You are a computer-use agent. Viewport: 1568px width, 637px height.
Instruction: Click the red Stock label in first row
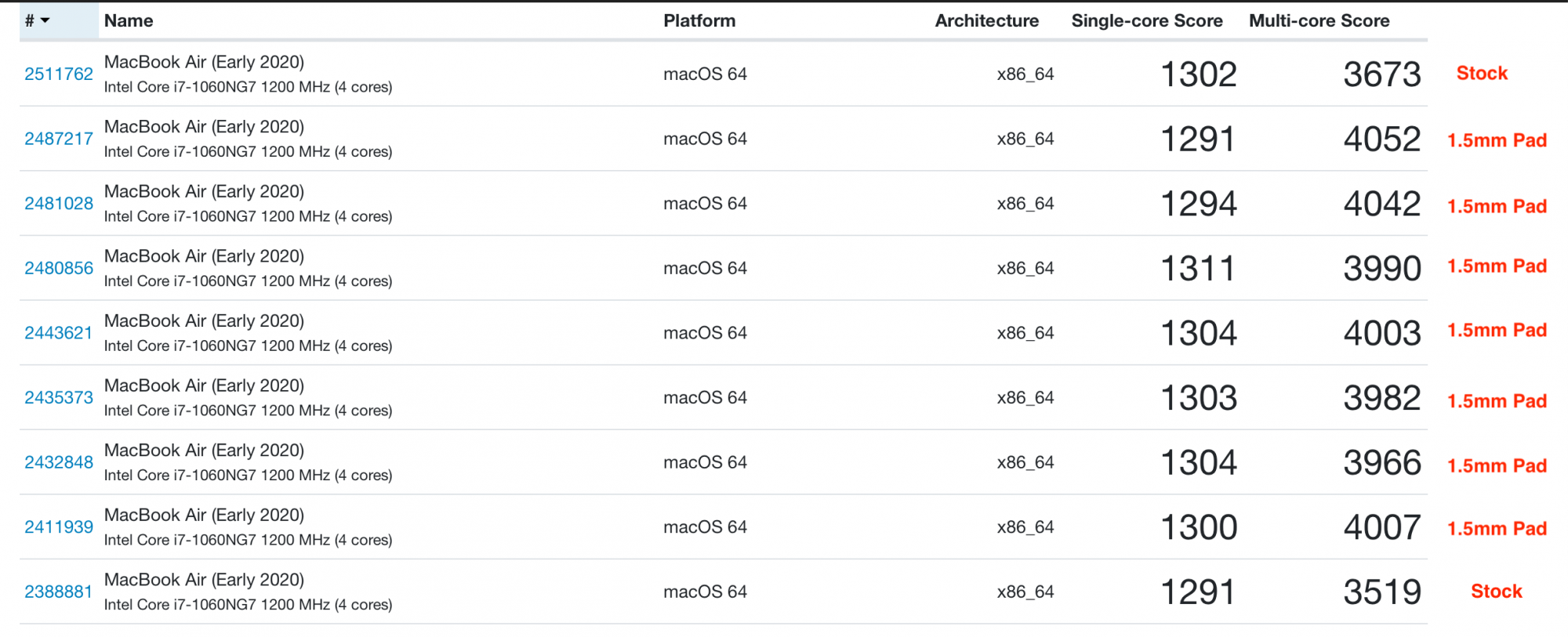pos(1482,73)
